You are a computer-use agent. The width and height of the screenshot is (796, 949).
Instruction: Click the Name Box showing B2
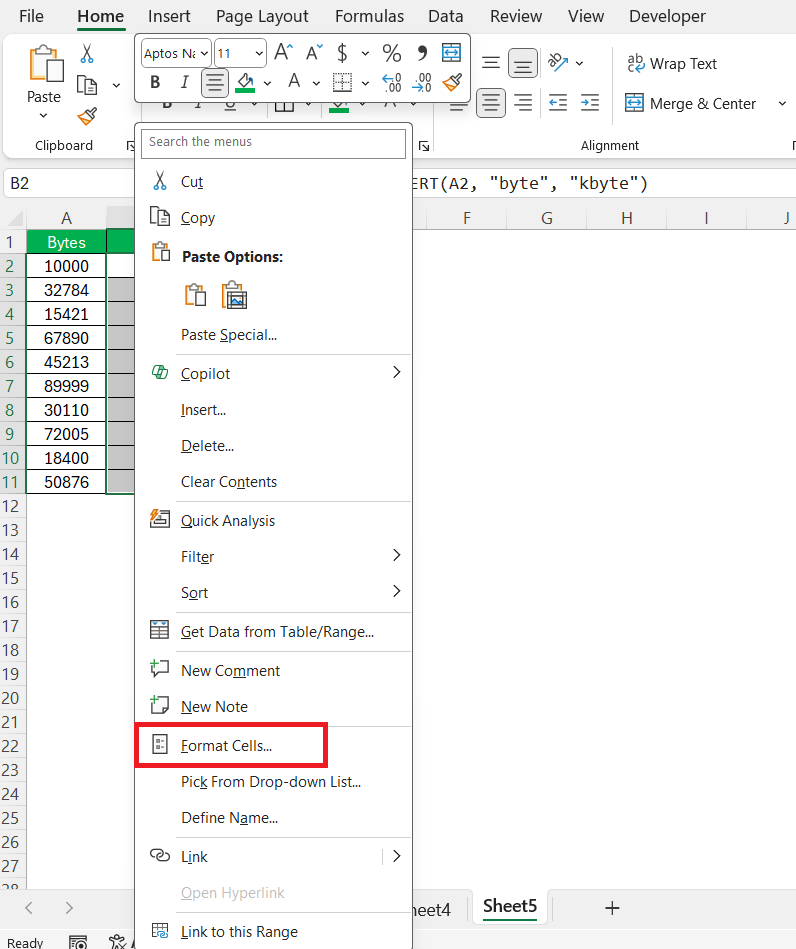pyautogui.click(x=68, y=183)
